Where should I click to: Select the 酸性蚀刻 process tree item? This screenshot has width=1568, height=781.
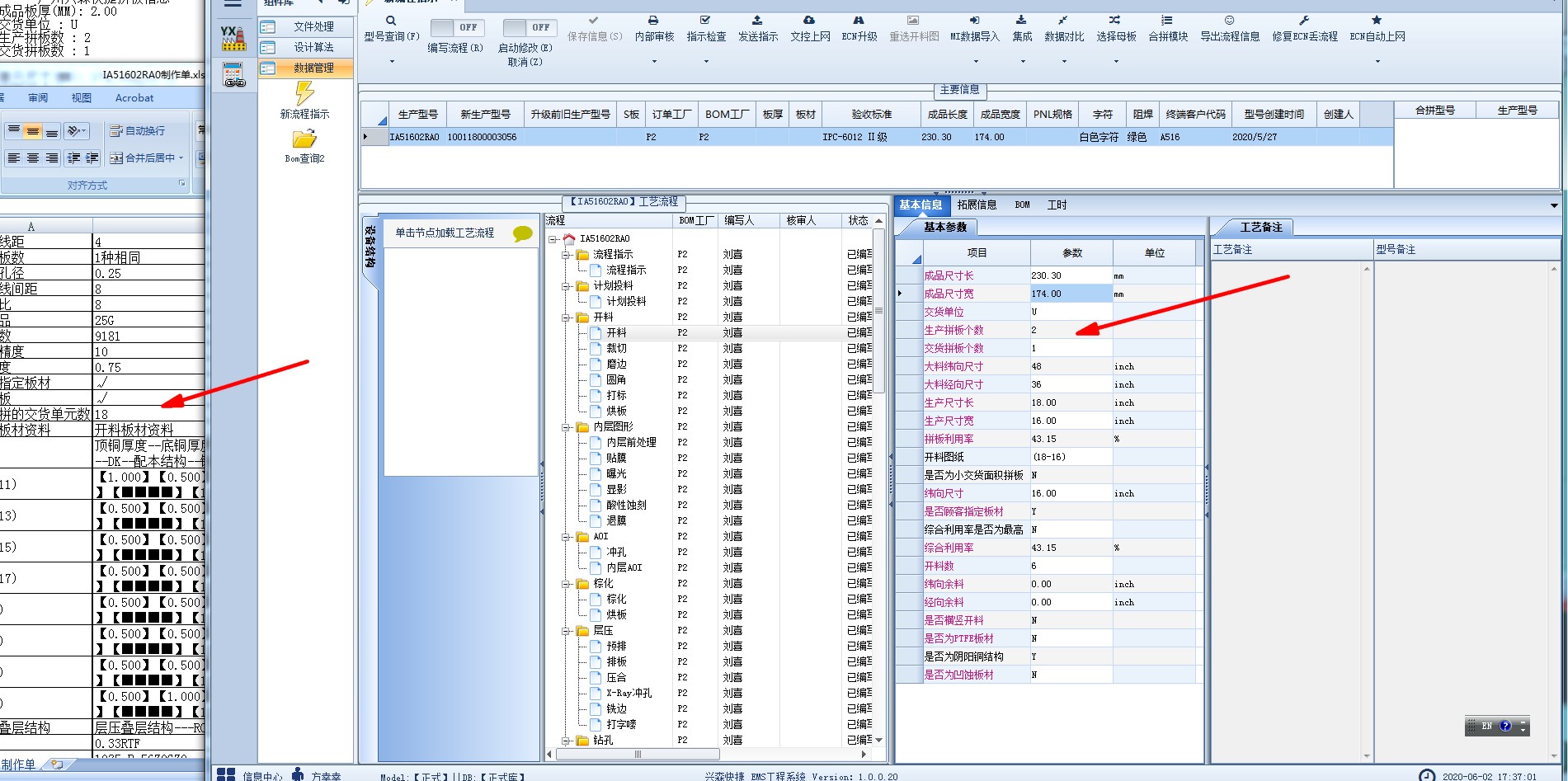(x=626, y=505)
